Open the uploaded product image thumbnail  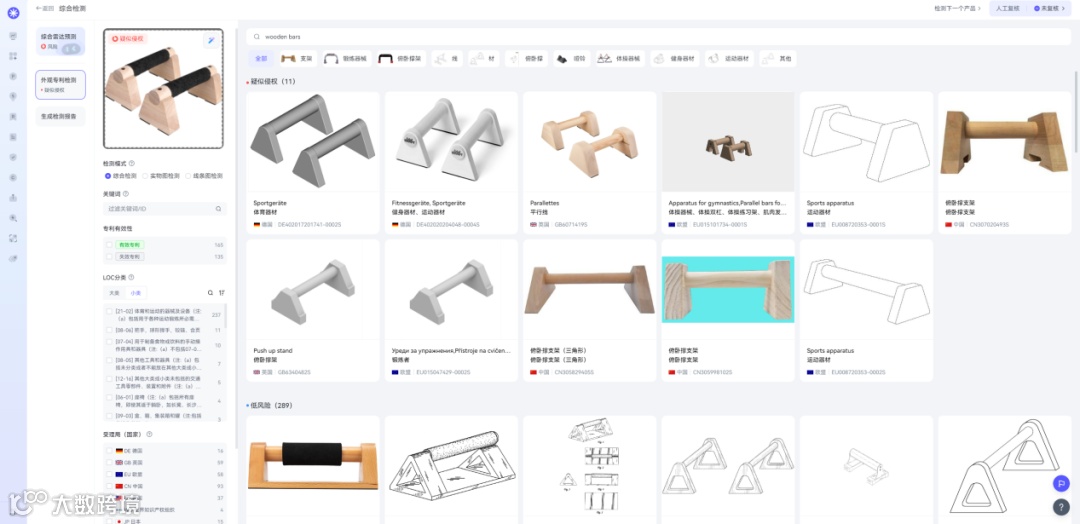[163, 89]
